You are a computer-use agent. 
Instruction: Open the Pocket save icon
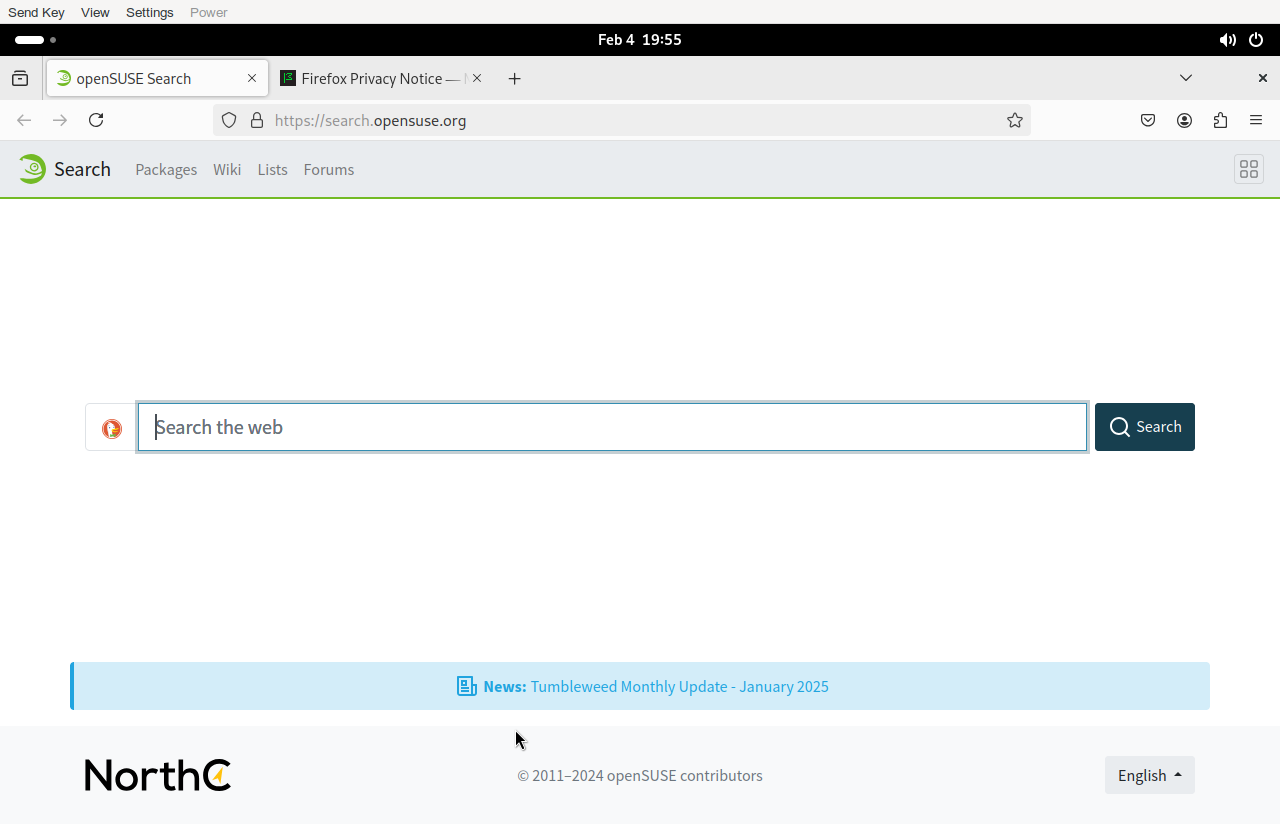(1148, 120)
